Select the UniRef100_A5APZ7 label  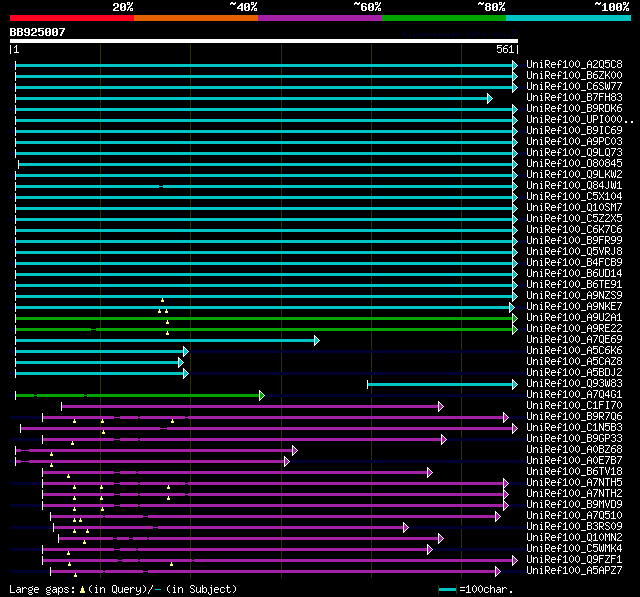(574, 571)
